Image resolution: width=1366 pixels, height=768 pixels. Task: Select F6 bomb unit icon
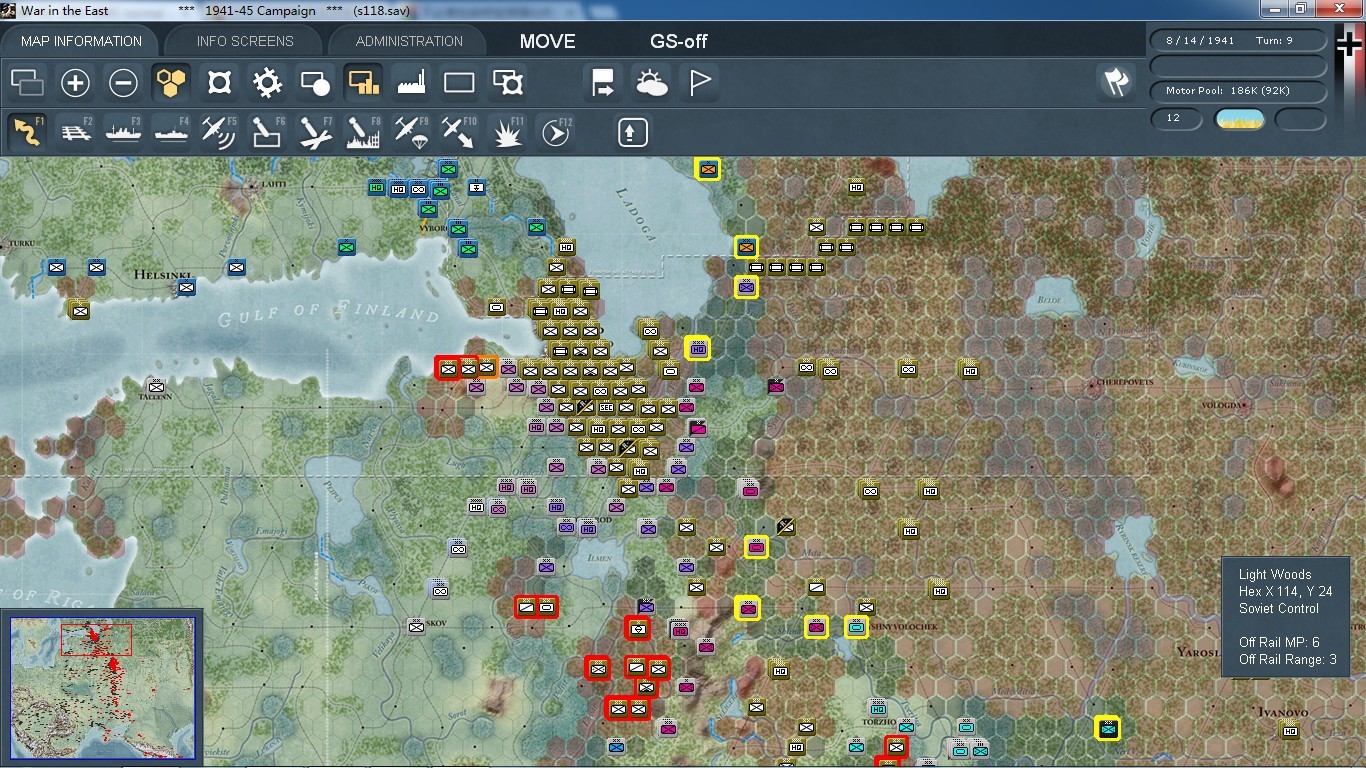tap(267, 132)
